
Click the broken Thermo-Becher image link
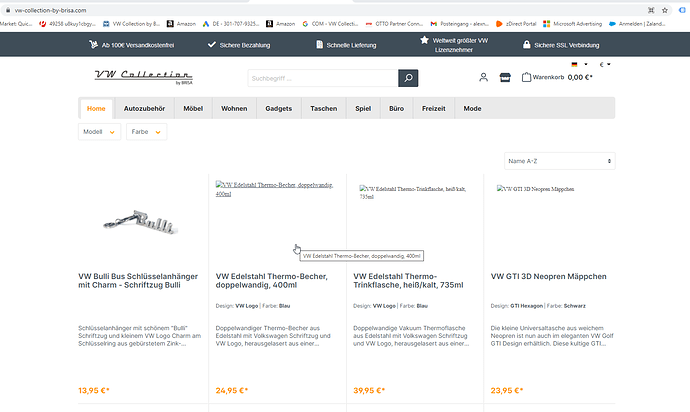point(275,189)
